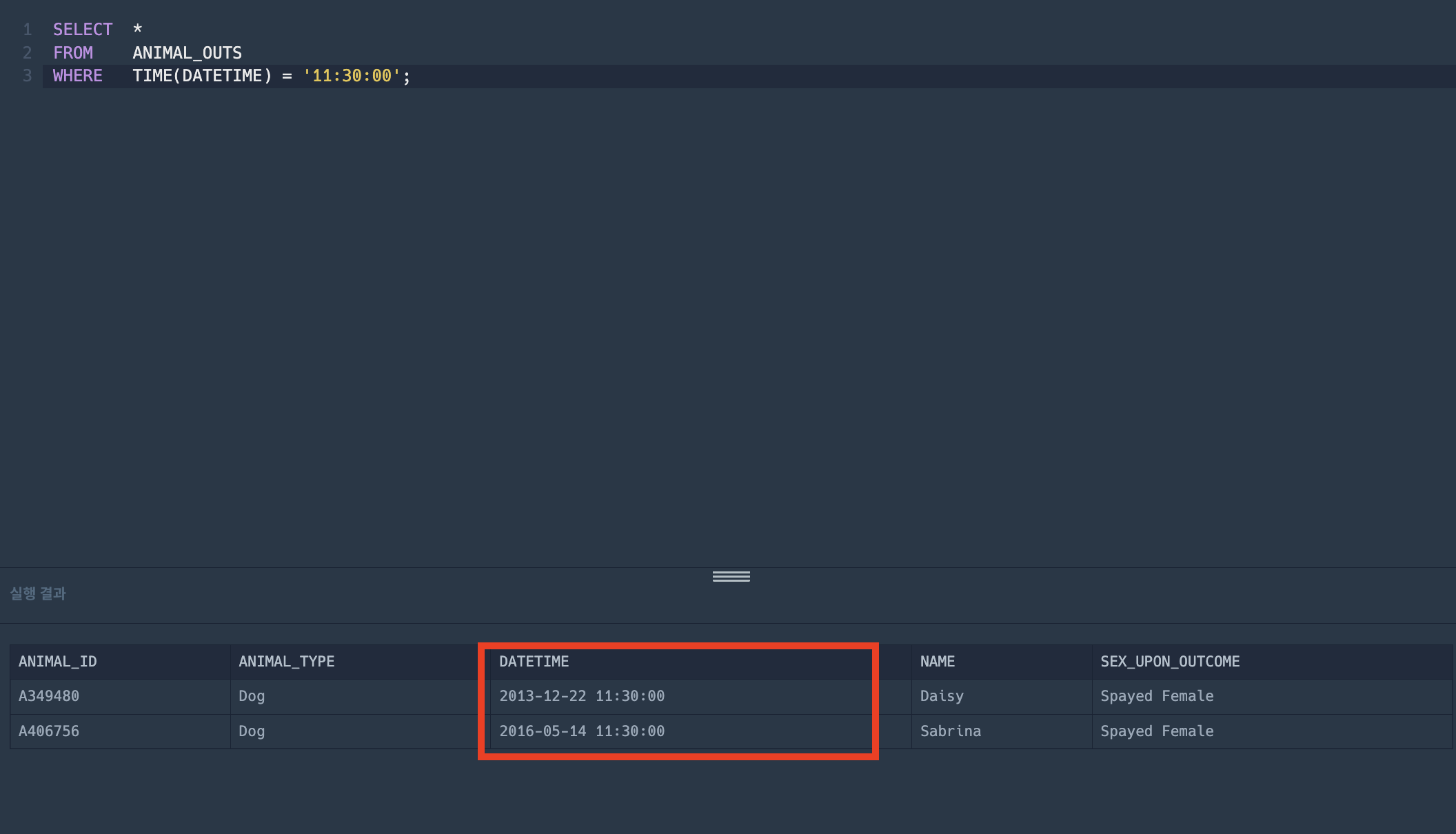The width and height of the screenshot is (1456, 834).
Task: Click the TIME(DATETIME) function in editor
Action: [x=202, y=76]
